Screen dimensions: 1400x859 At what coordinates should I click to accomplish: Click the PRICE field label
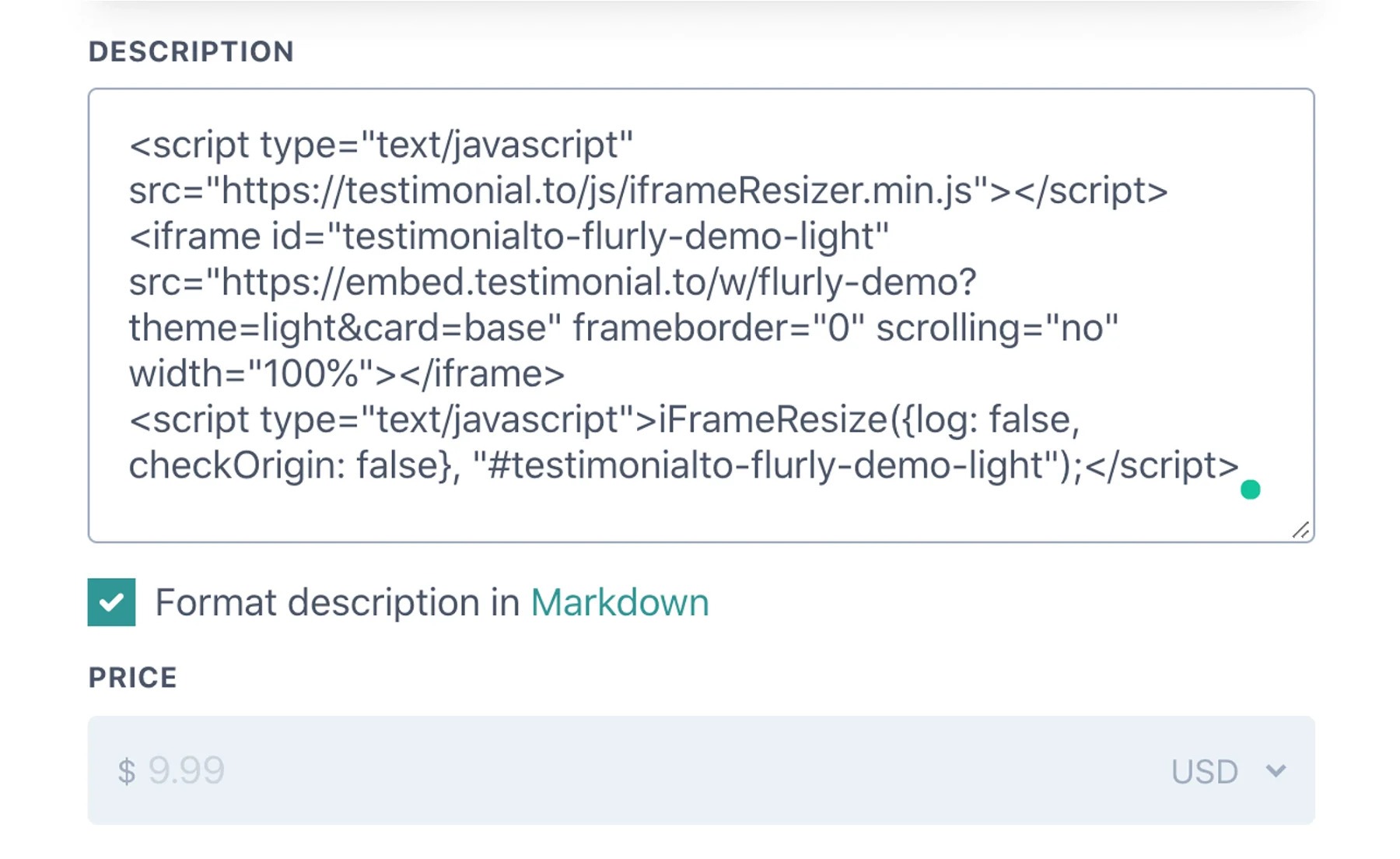tap(133, 677)
